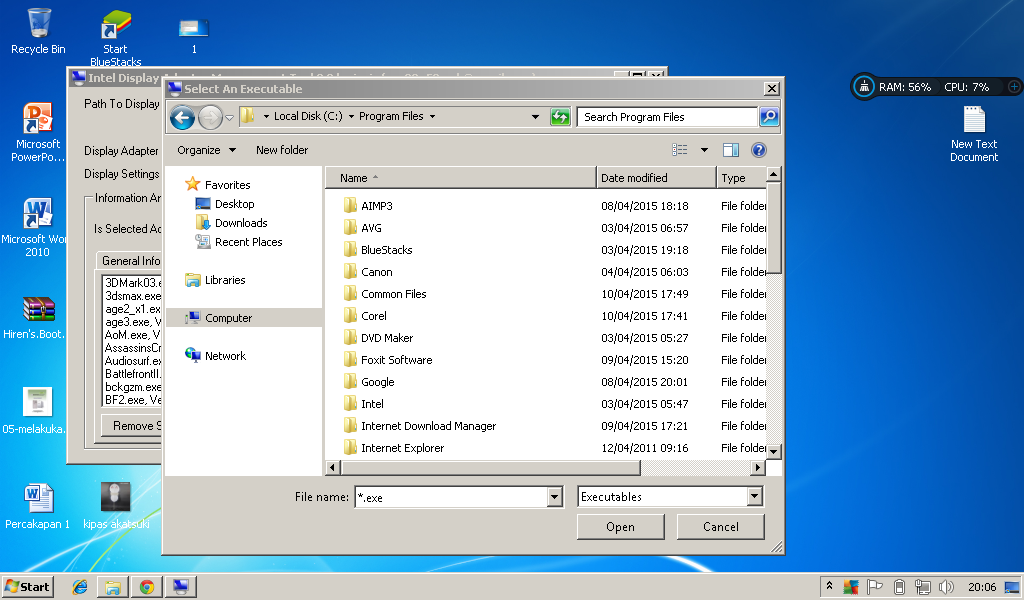
Task: Select the AVG folder
Action: tap(362, 228)
